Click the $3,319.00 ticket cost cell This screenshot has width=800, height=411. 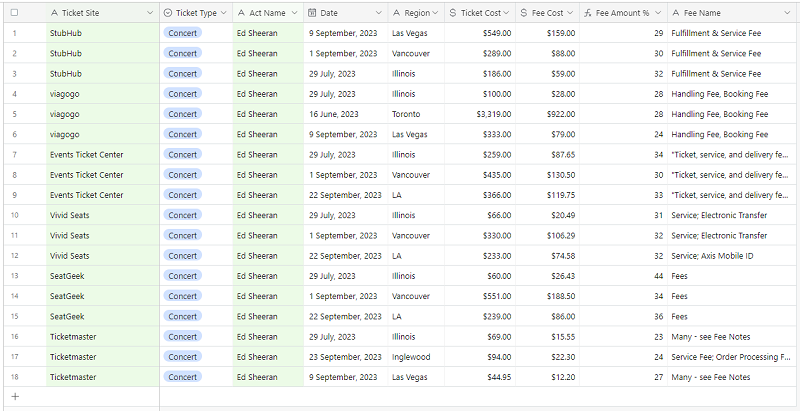pyautogui.click(x=480, y=114)
